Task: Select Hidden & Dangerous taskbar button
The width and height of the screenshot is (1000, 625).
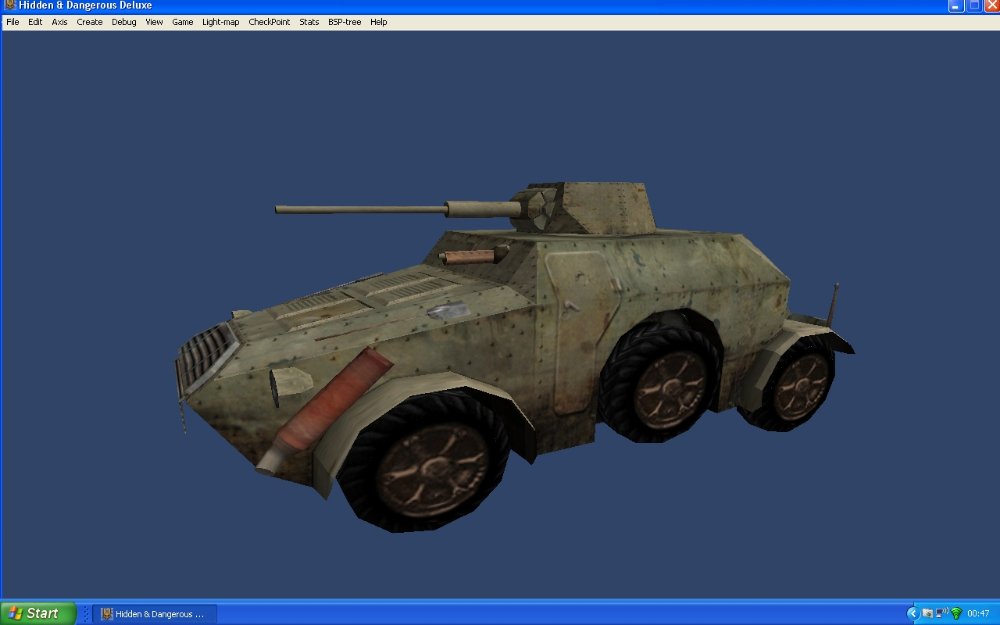Action: [154, 613]
